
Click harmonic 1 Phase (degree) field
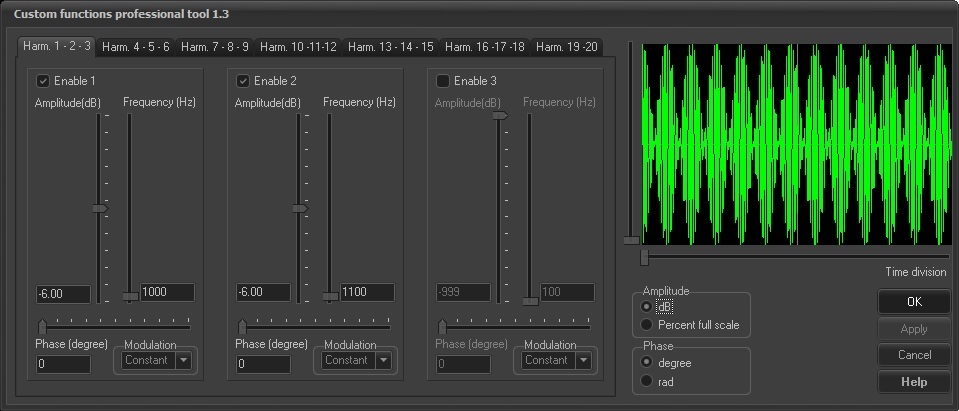63,365
